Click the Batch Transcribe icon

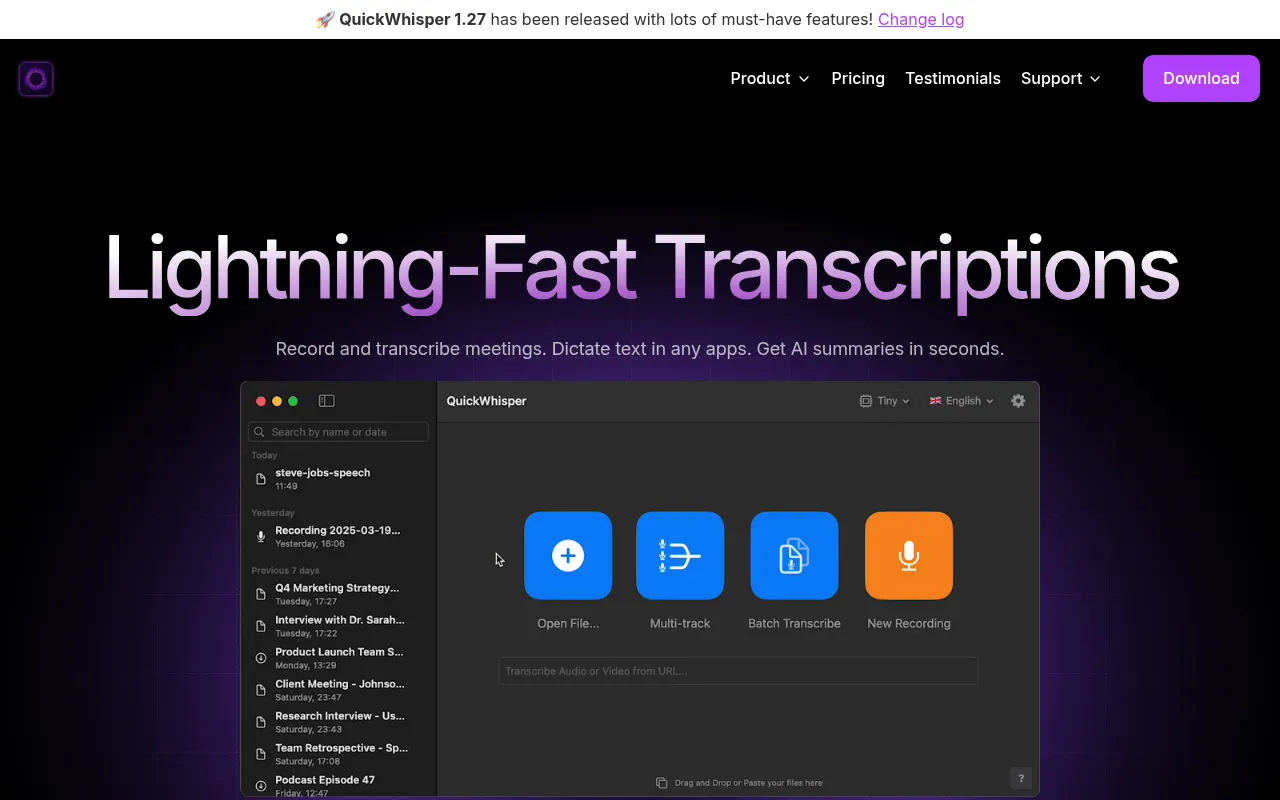coord(794,556)
